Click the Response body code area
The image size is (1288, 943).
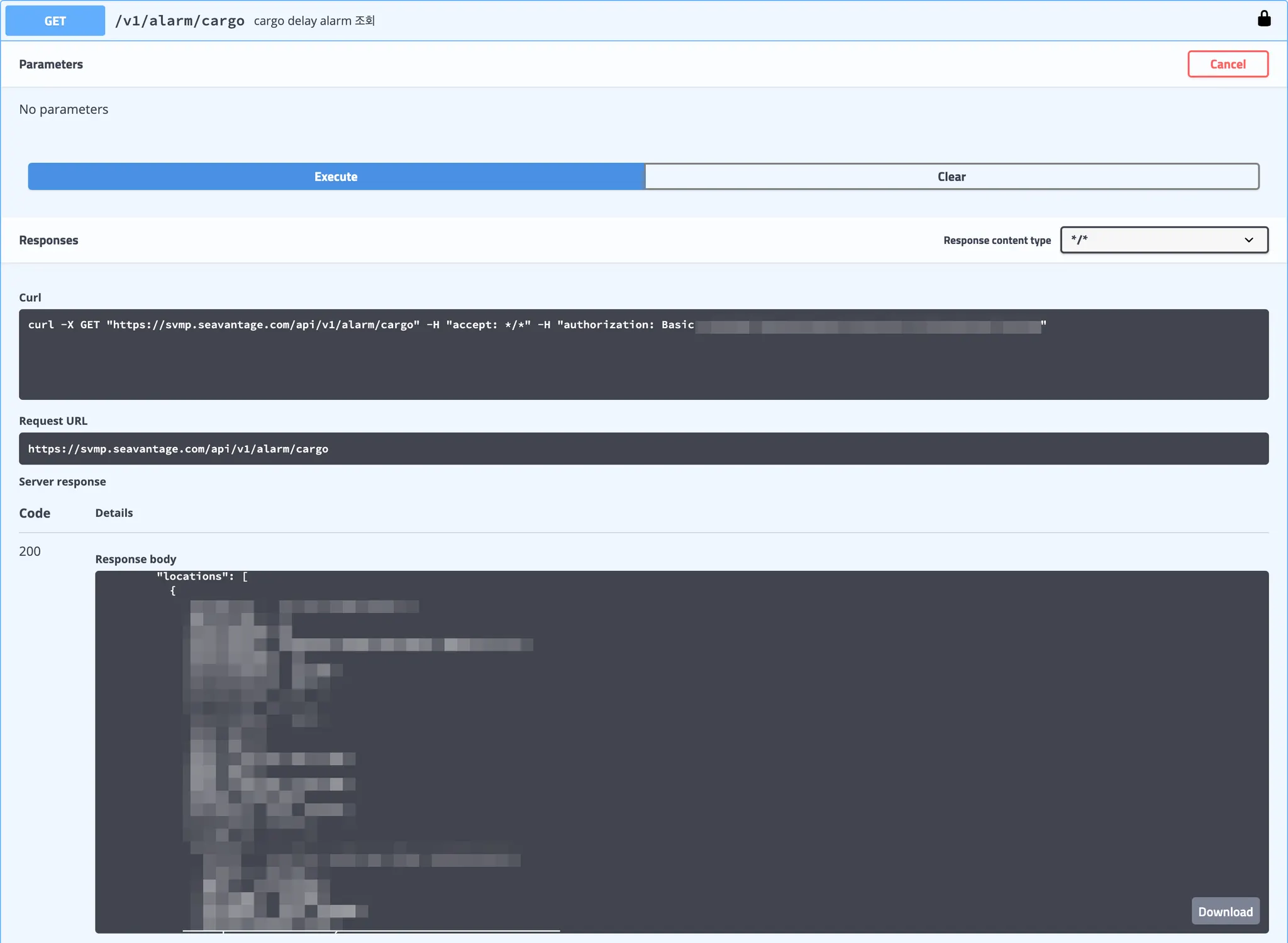coord(818,723)
